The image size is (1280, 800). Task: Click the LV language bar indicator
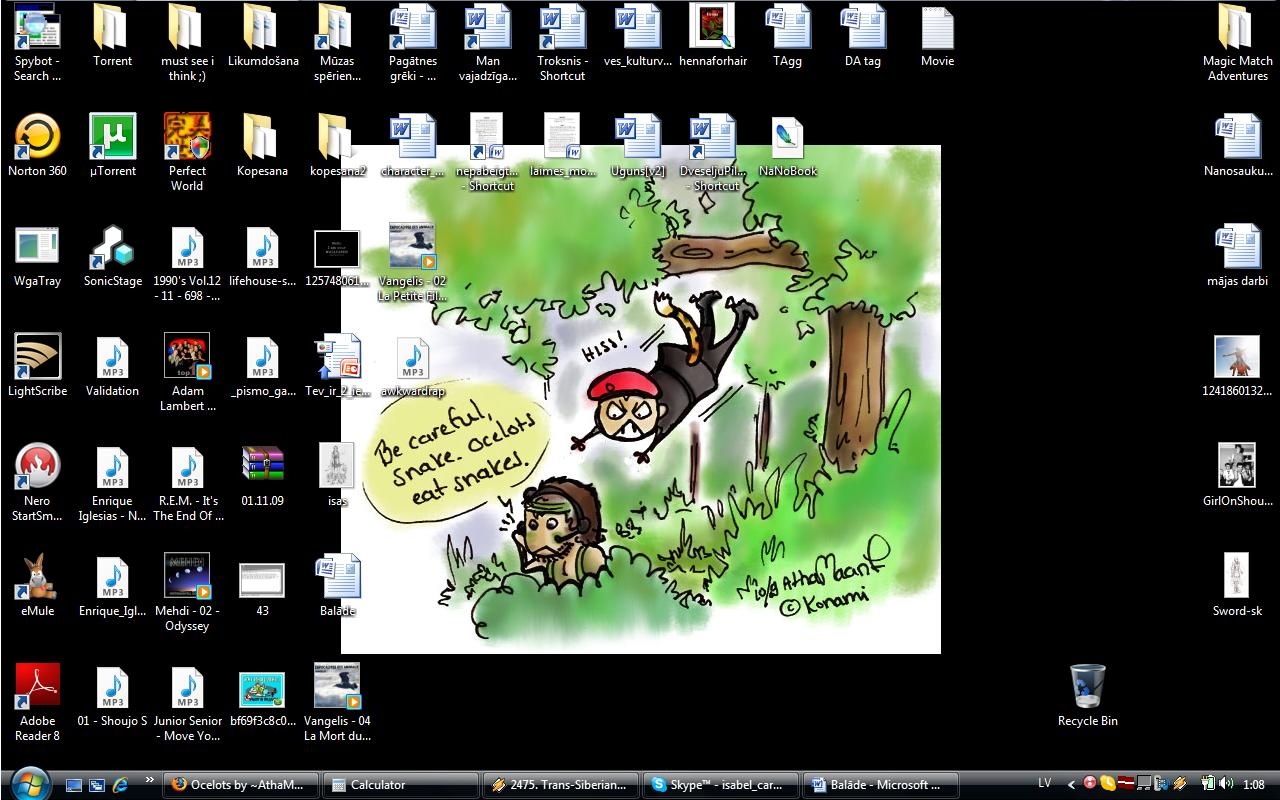[x=1044, y=784]
